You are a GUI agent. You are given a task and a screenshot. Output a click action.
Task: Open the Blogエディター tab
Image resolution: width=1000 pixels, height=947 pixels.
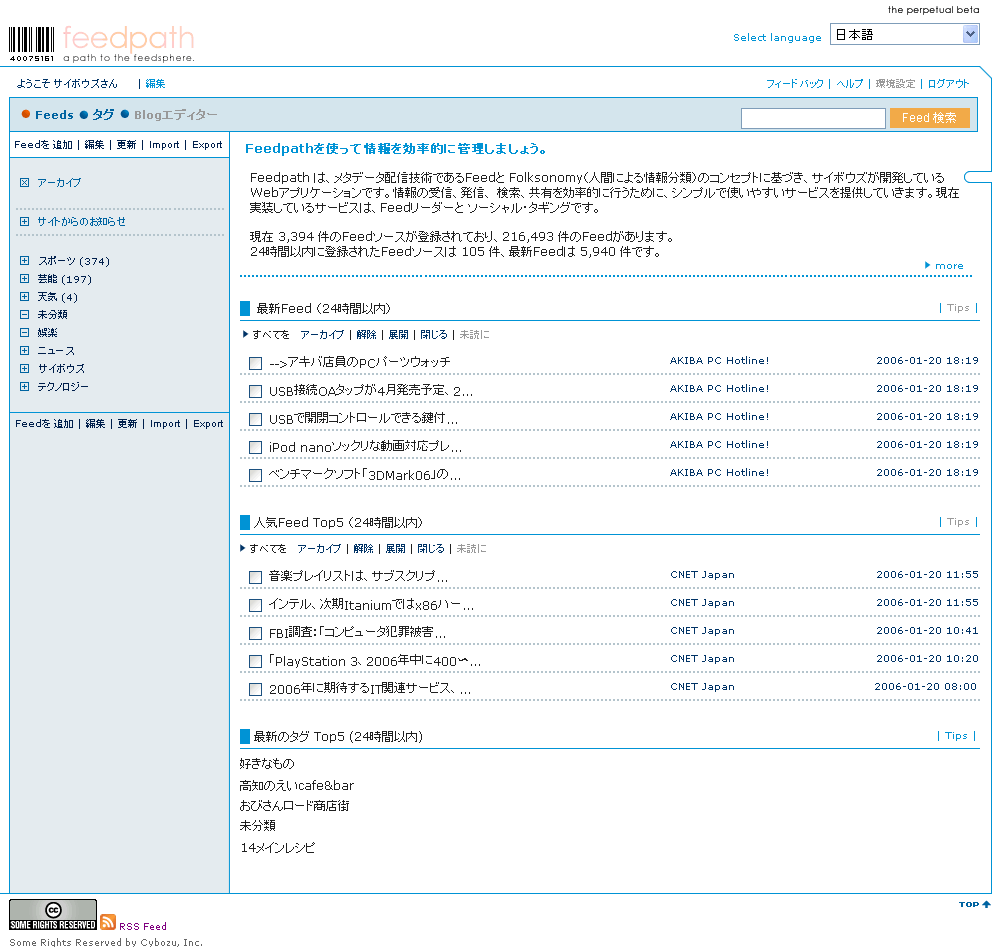pyautogui.click(x=175, y=115)
